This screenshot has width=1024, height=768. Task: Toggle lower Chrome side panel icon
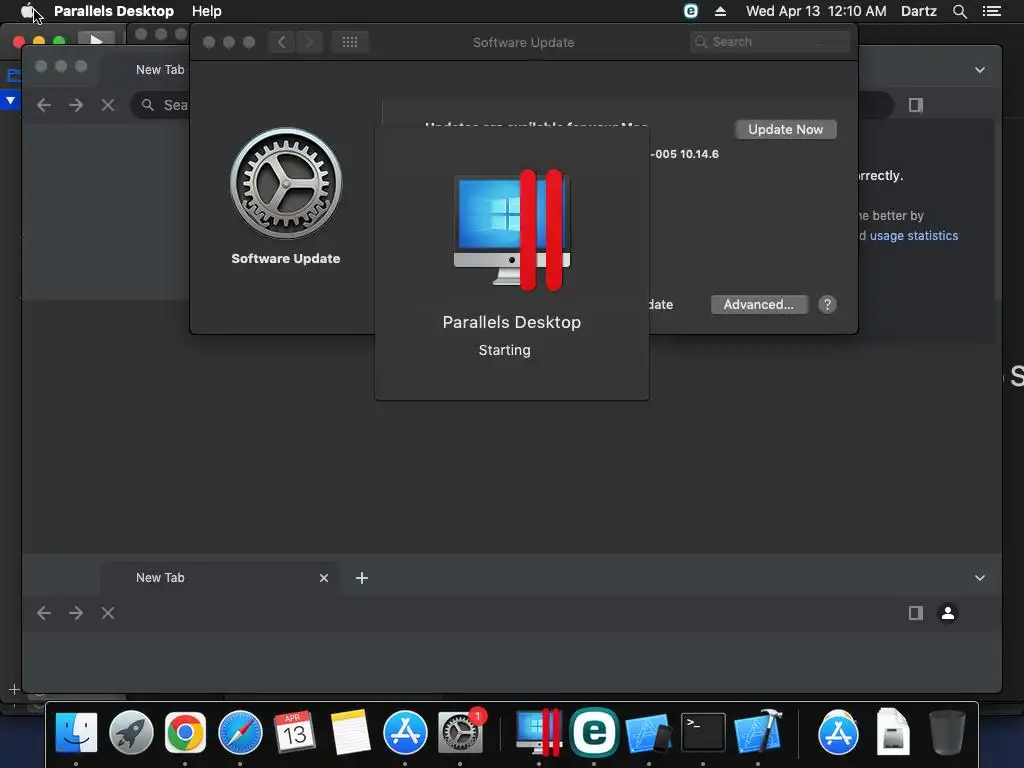click(916, 613)
